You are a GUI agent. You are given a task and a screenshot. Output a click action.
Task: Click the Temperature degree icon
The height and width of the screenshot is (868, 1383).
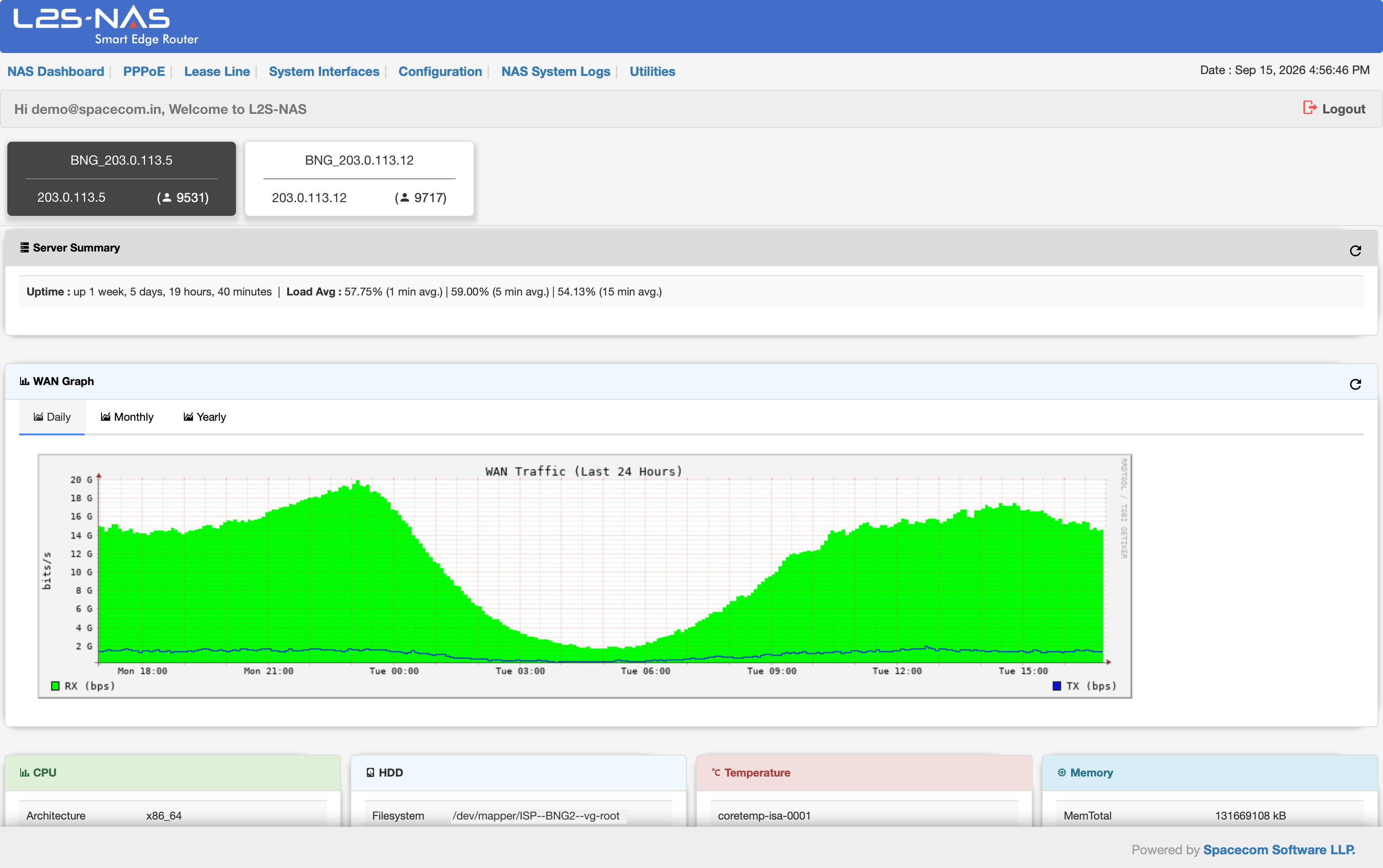click(x=716, y=773)
